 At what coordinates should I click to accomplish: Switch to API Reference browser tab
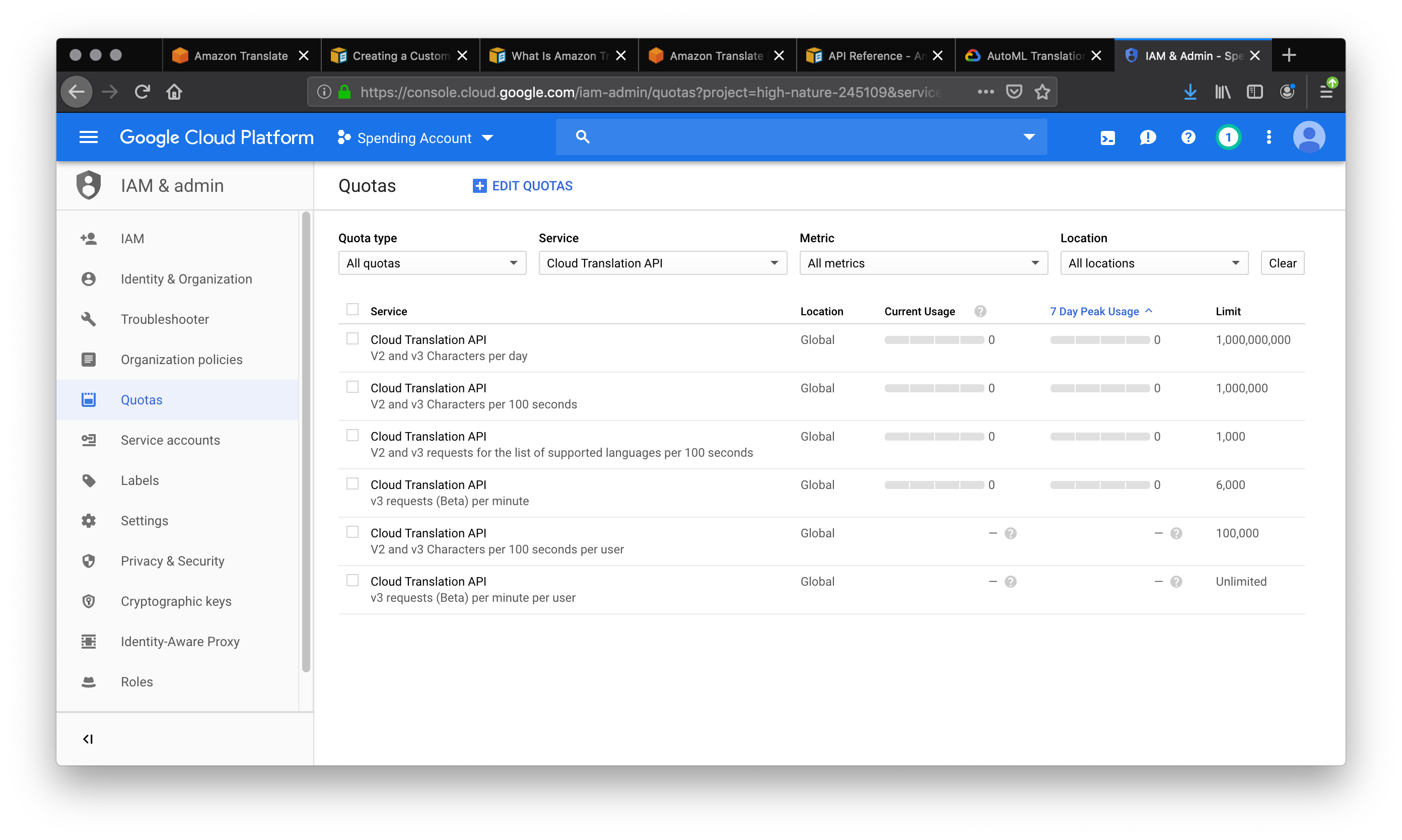(876, 55)
